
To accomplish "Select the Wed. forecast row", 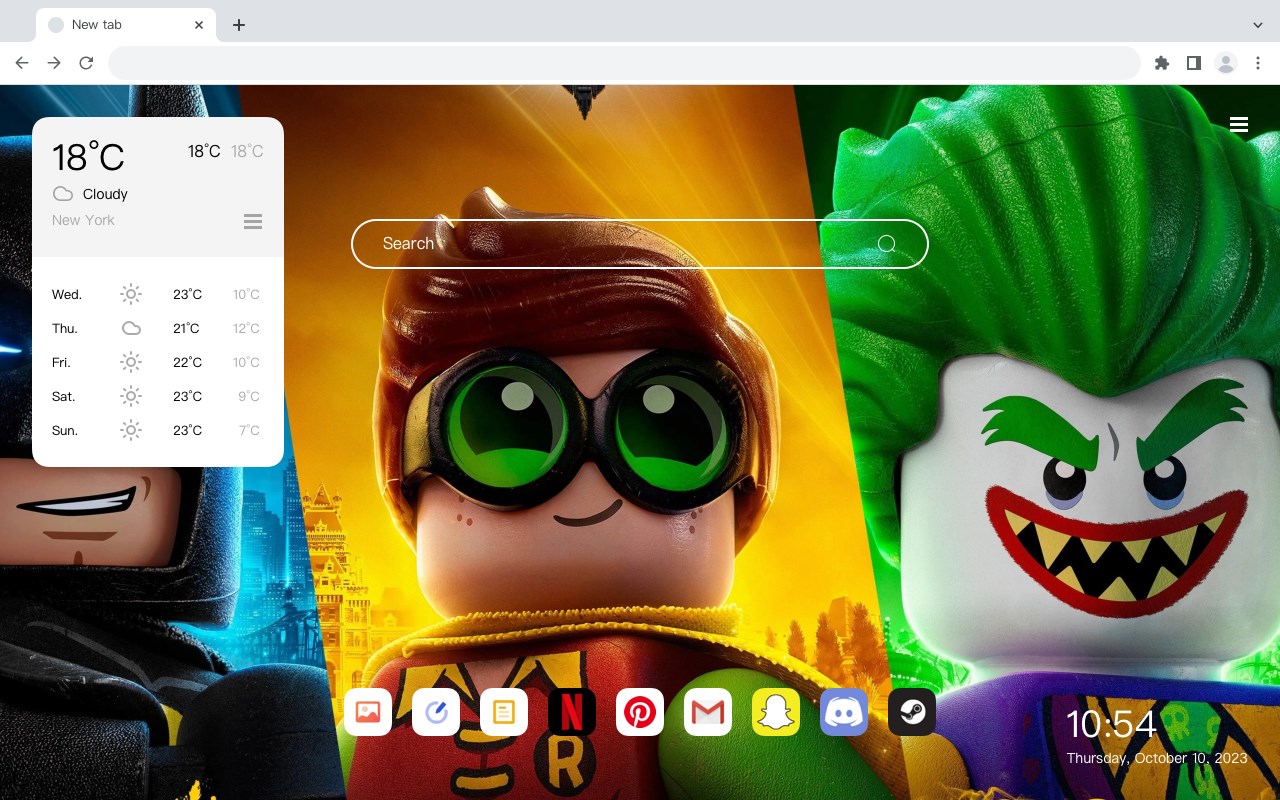I will tap(158, 294).
